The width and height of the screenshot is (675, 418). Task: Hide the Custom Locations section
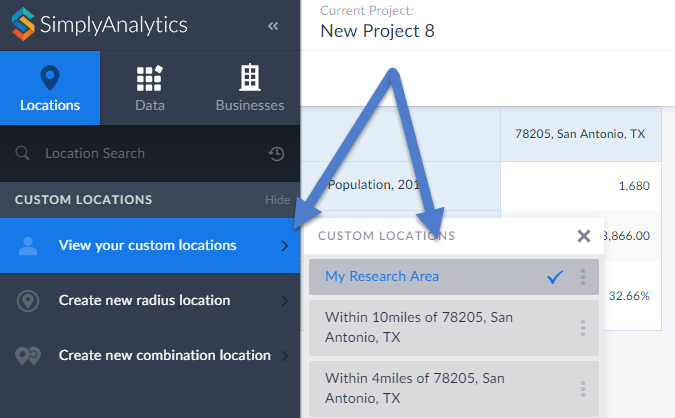pyautogui.click(x=277, y=200)
